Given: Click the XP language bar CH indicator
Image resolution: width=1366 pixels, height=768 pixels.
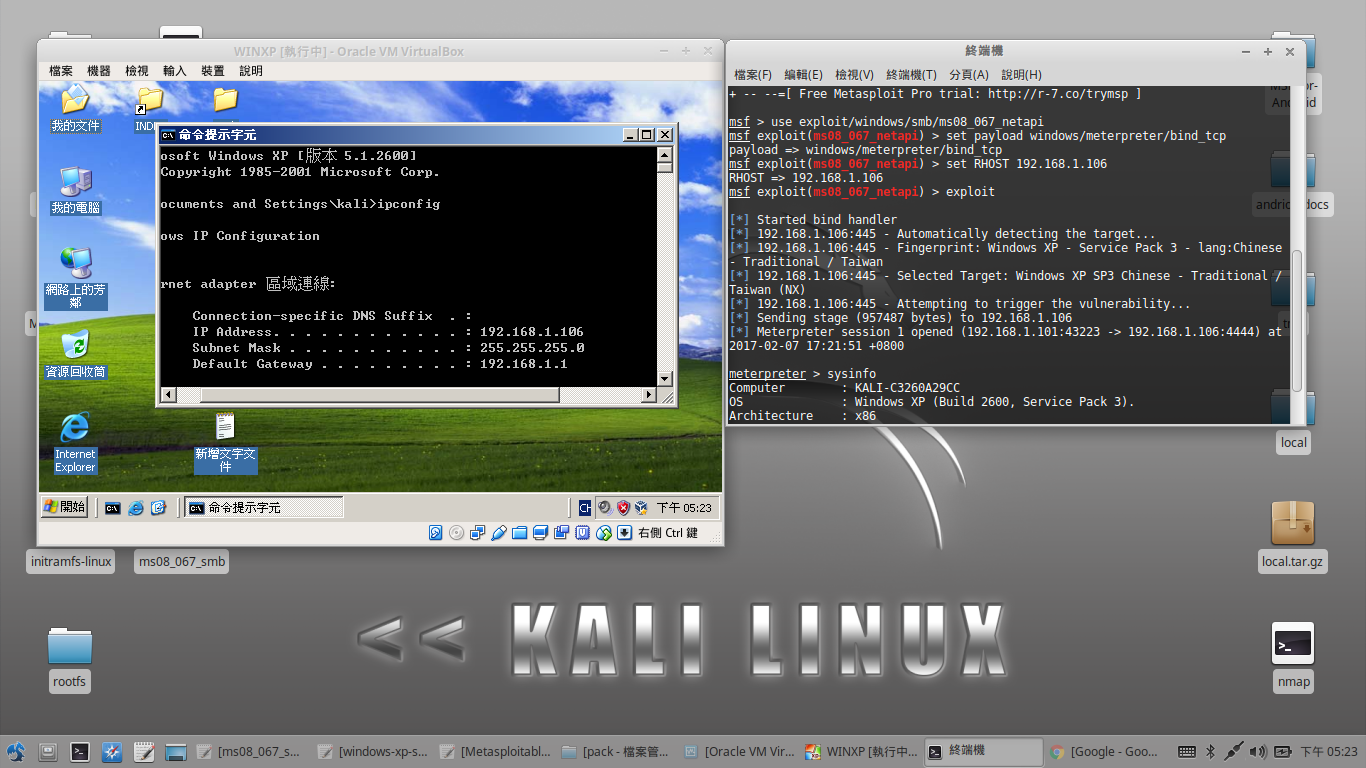Looking at the screenshot, I should point(584,508).
